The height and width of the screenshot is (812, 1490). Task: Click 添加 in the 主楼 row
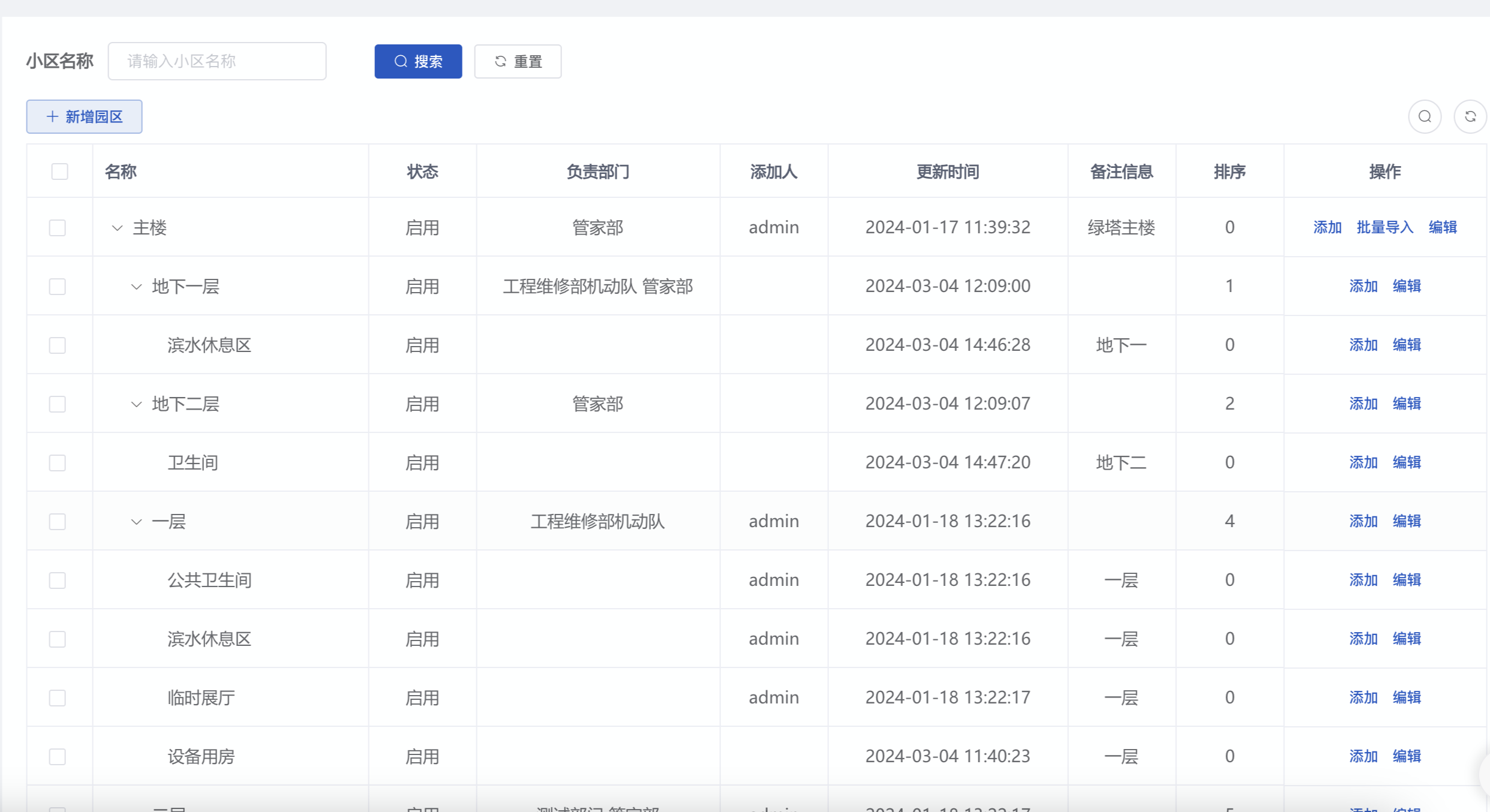pos(1327,227)
